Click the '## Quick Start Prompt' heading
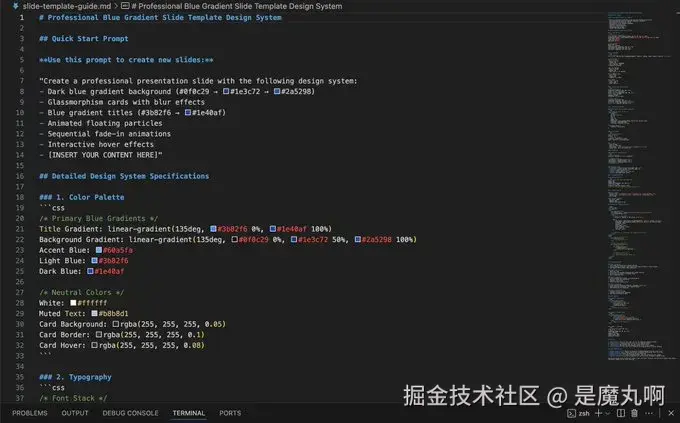680x423 pixels. point(84,39)
